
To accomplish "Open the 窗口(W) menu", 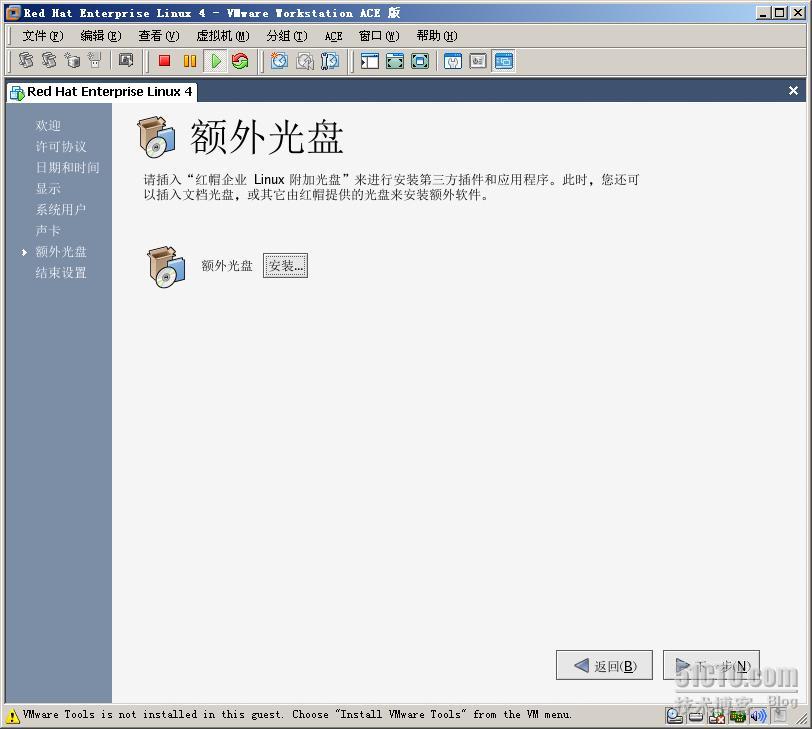I will click(379, 36).
